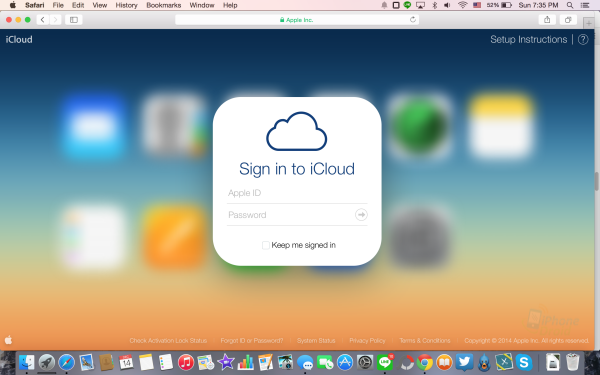Screen dimensions: 600x375
Task: Go forward with Safari's forward arrow
Action: point(55,20)
